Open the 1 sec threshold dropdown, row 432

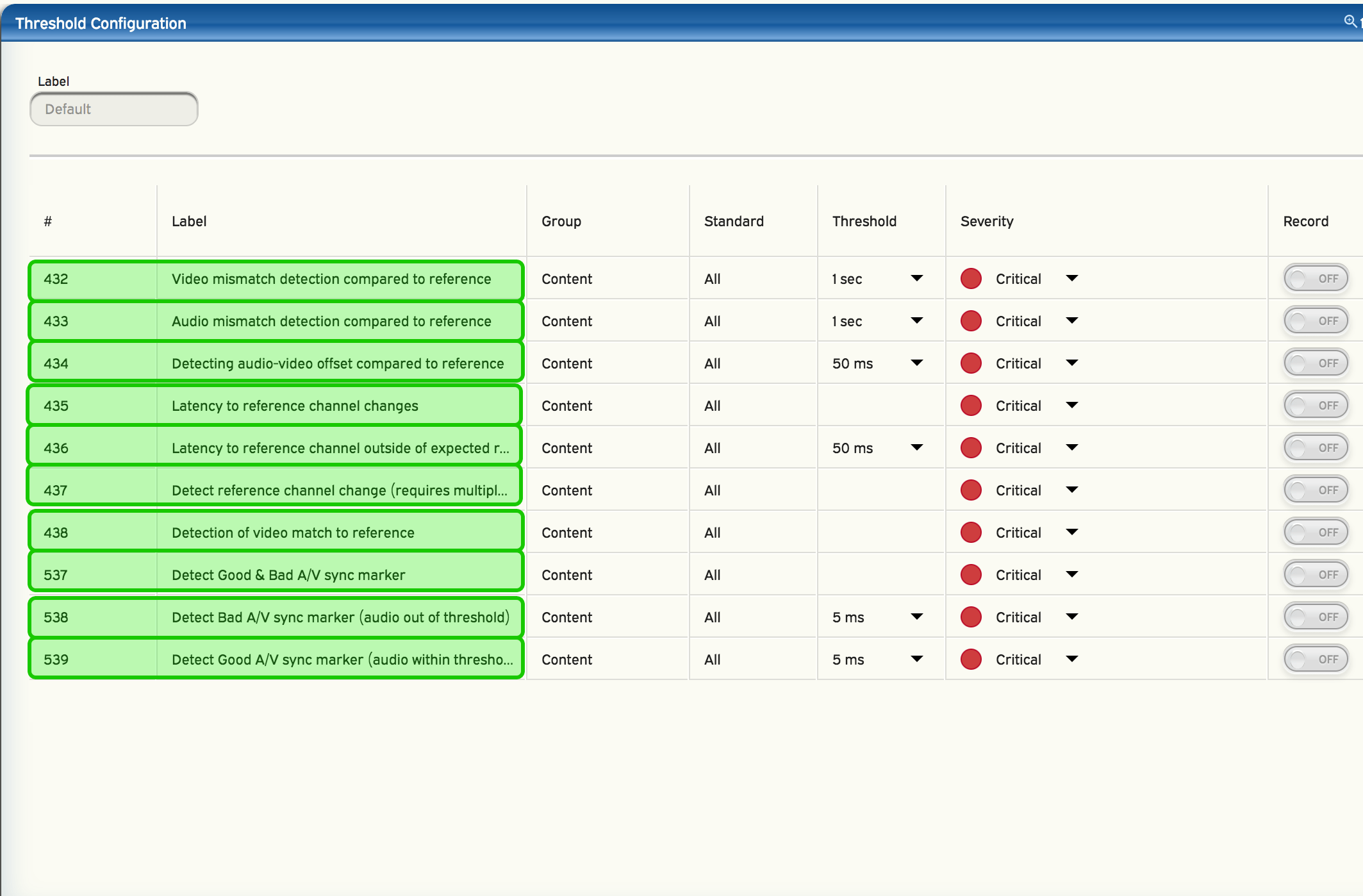pyautogui.click(x=916, y=279)
